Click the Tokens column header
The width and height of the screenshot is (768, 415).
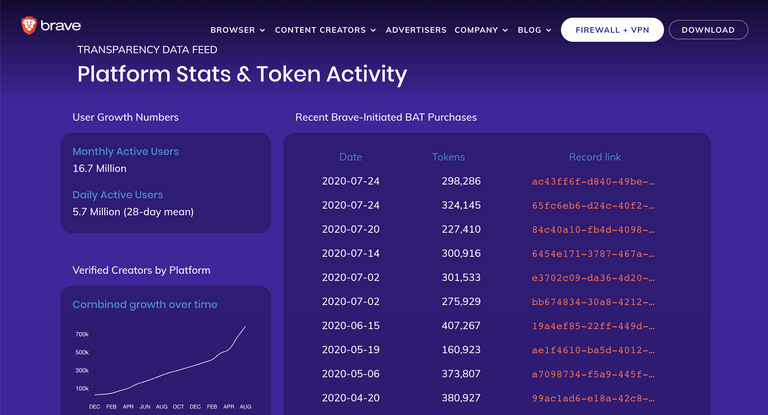[448, 157]
